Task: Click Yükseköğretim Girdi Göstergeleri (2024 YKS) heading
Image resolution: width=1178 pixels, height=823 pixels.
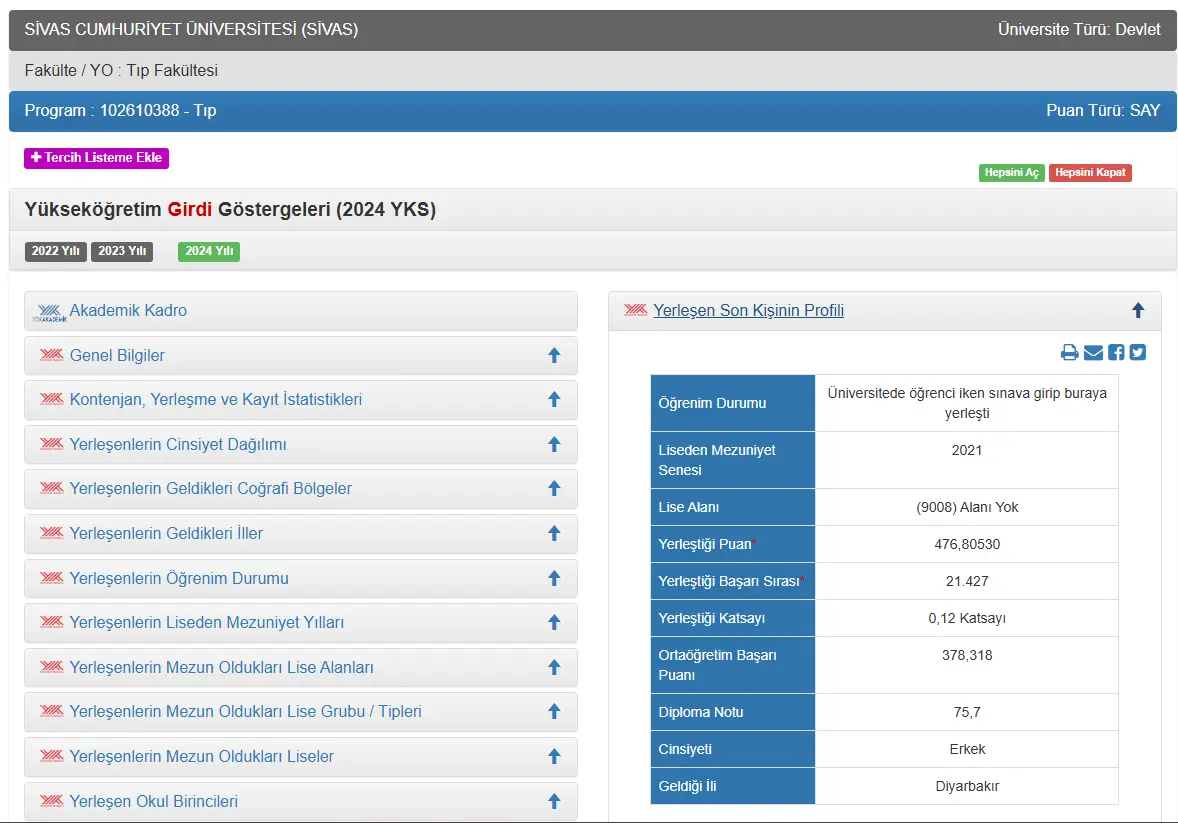Action: pyautogui.click(x=230, y=209)
